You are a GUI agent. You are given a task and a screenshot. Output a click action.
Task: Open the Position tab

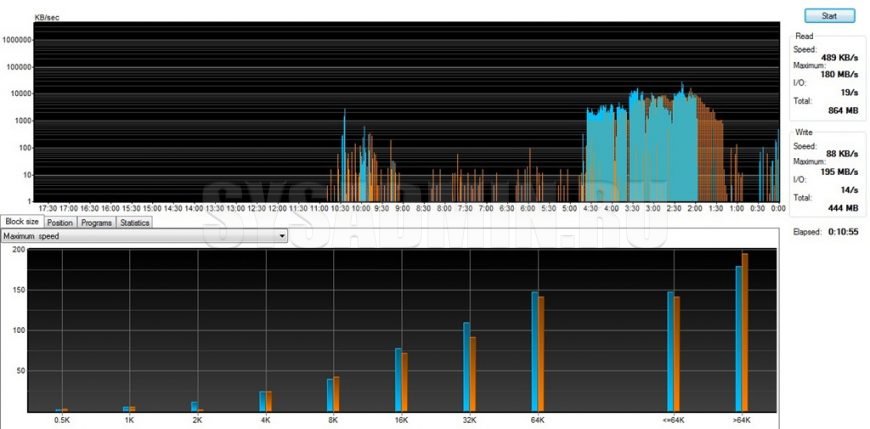[59, 222]
